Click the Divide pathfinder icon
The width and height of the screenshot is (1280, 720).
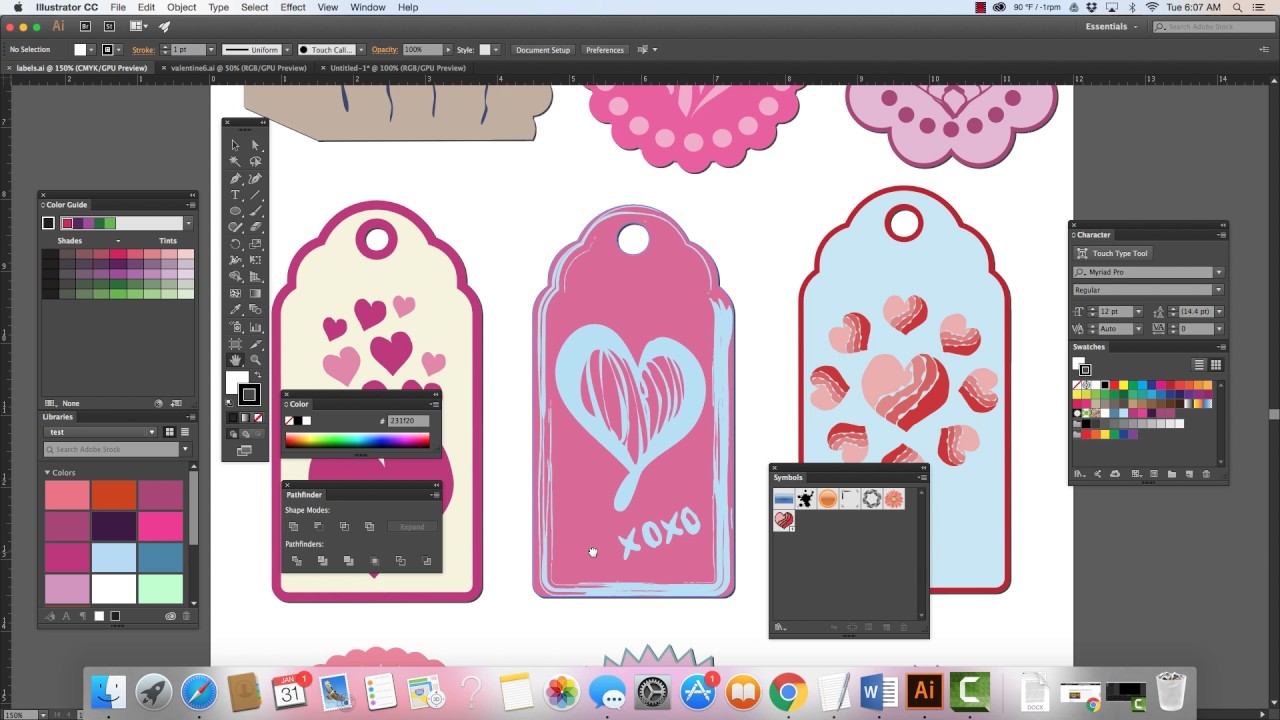click(x=296, y=561)
